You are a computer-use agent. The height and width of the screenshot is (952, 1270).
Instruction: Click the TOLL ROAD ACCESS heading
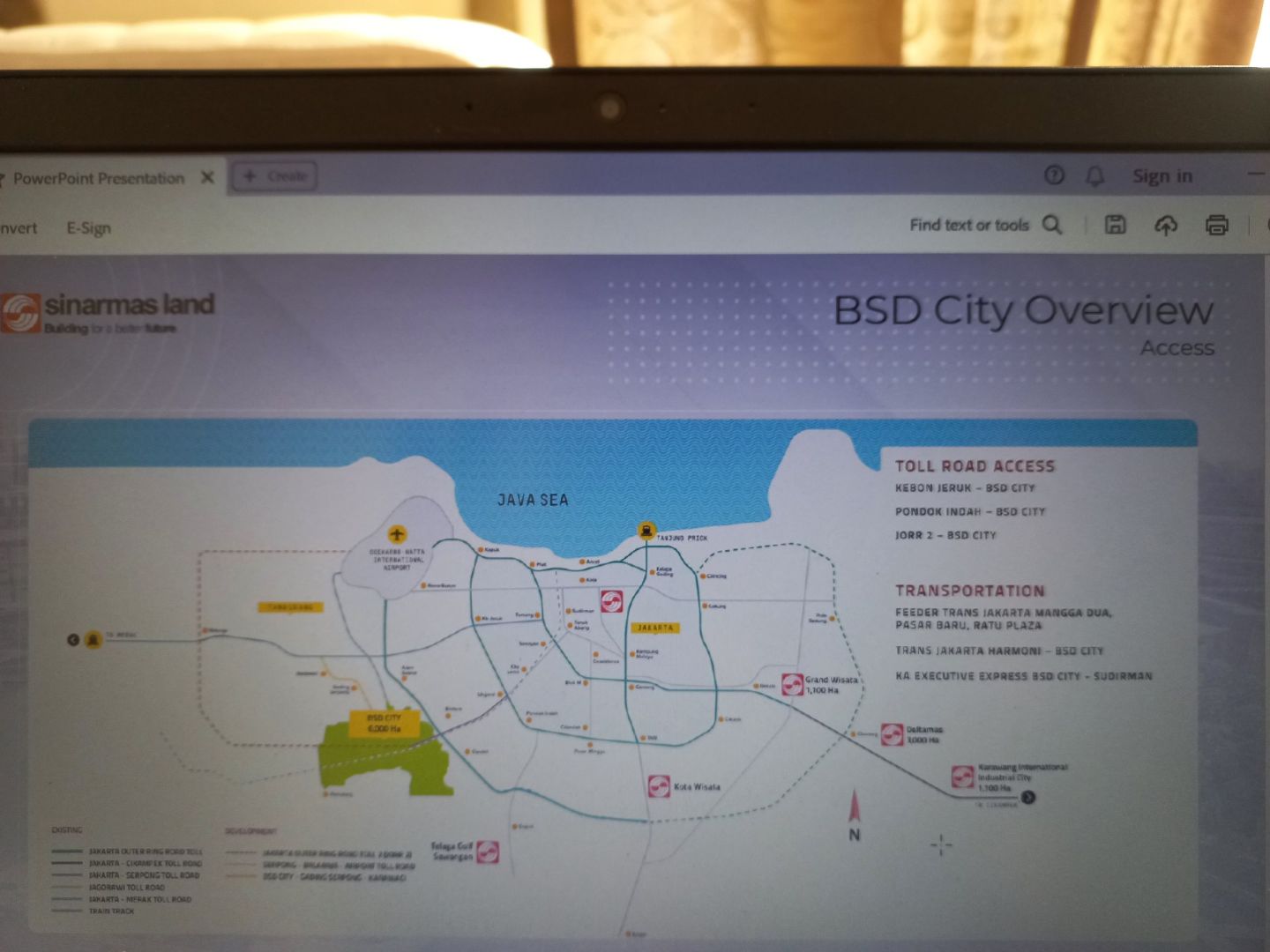(x=975, y=466)
